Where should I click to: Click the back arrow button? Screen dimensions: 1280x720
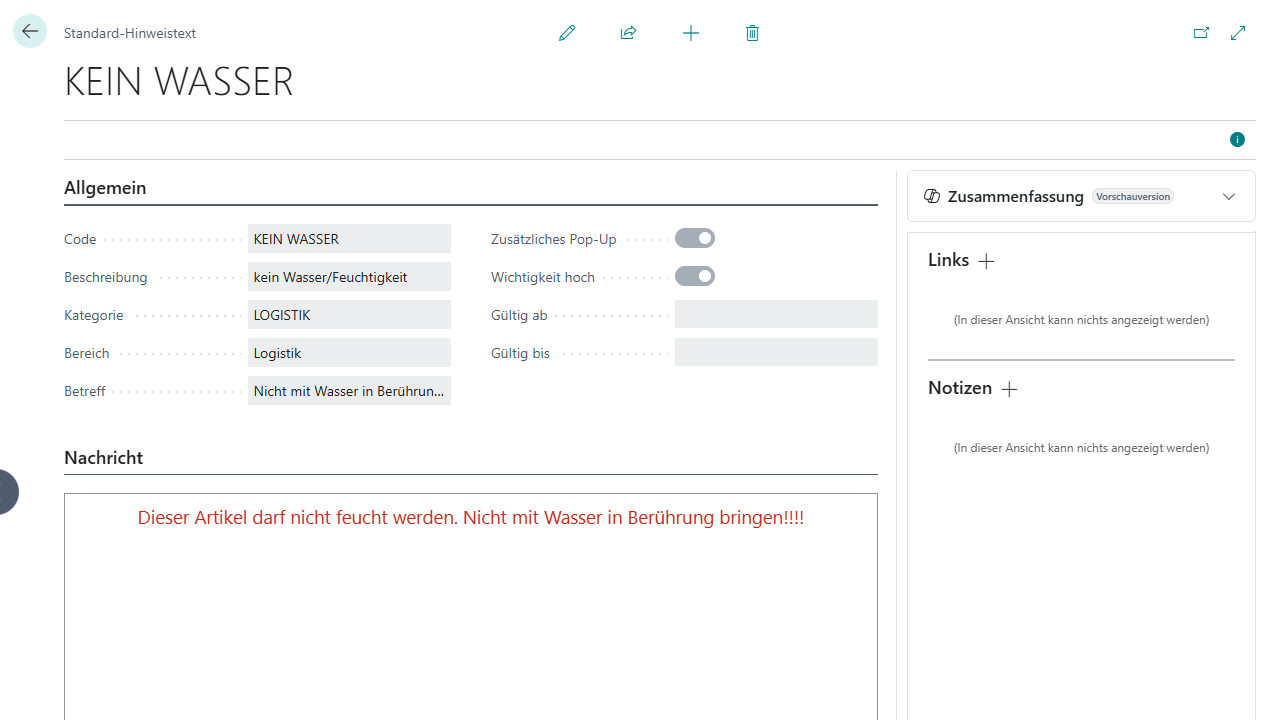tap(30, 32)
